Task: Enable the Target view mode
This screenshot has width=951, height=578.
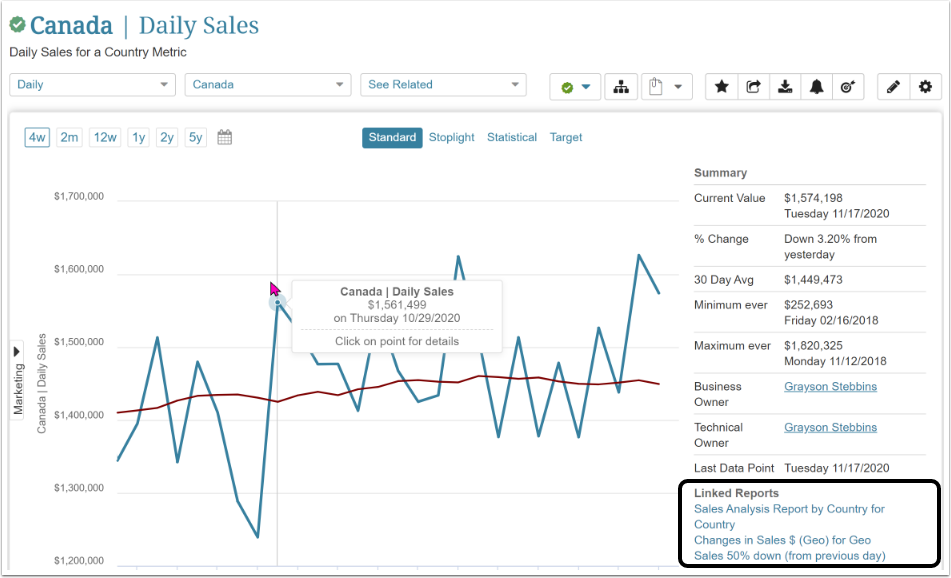Action: (566, 137)
